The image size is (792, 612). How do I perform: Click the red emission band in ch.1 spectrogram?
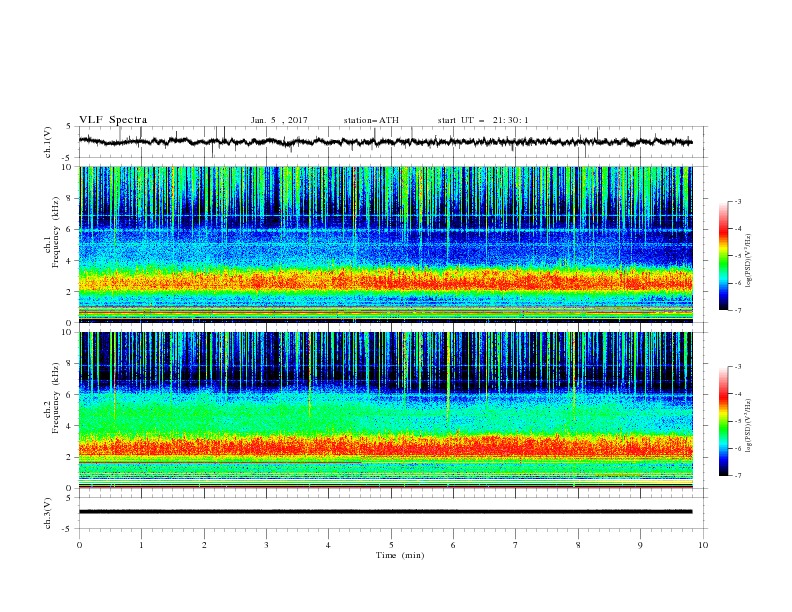(385, 279)
